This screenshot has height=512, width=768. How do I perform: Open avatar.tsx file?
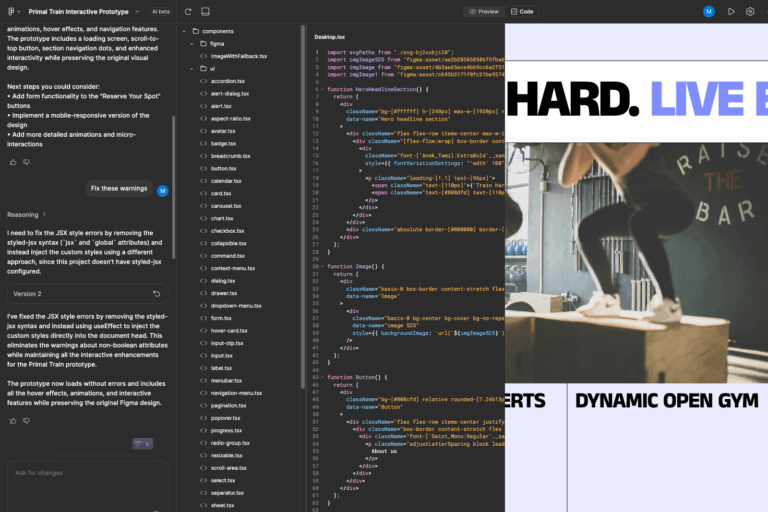pyautogui.click(x=223, y=131)
